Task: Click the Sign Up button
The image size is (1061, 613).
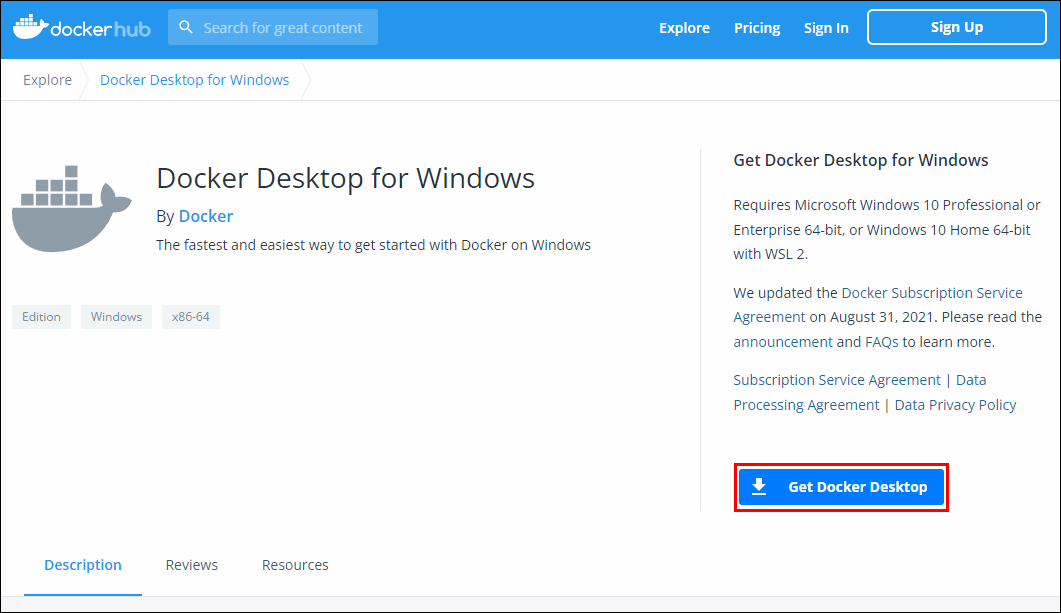Action: 957,27
